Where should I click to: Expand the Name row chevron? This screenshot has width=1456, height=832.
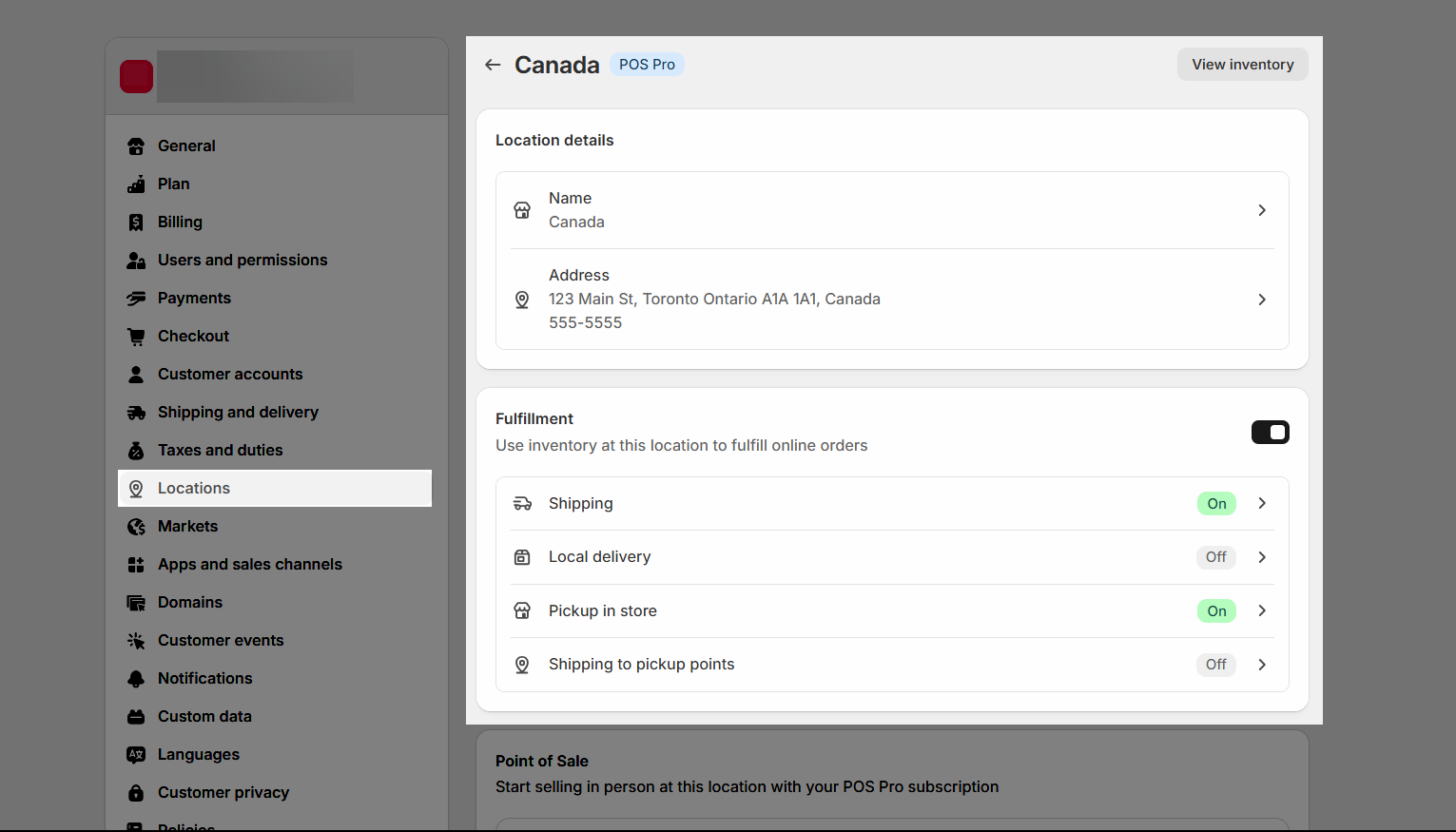tap(1262, 210)
